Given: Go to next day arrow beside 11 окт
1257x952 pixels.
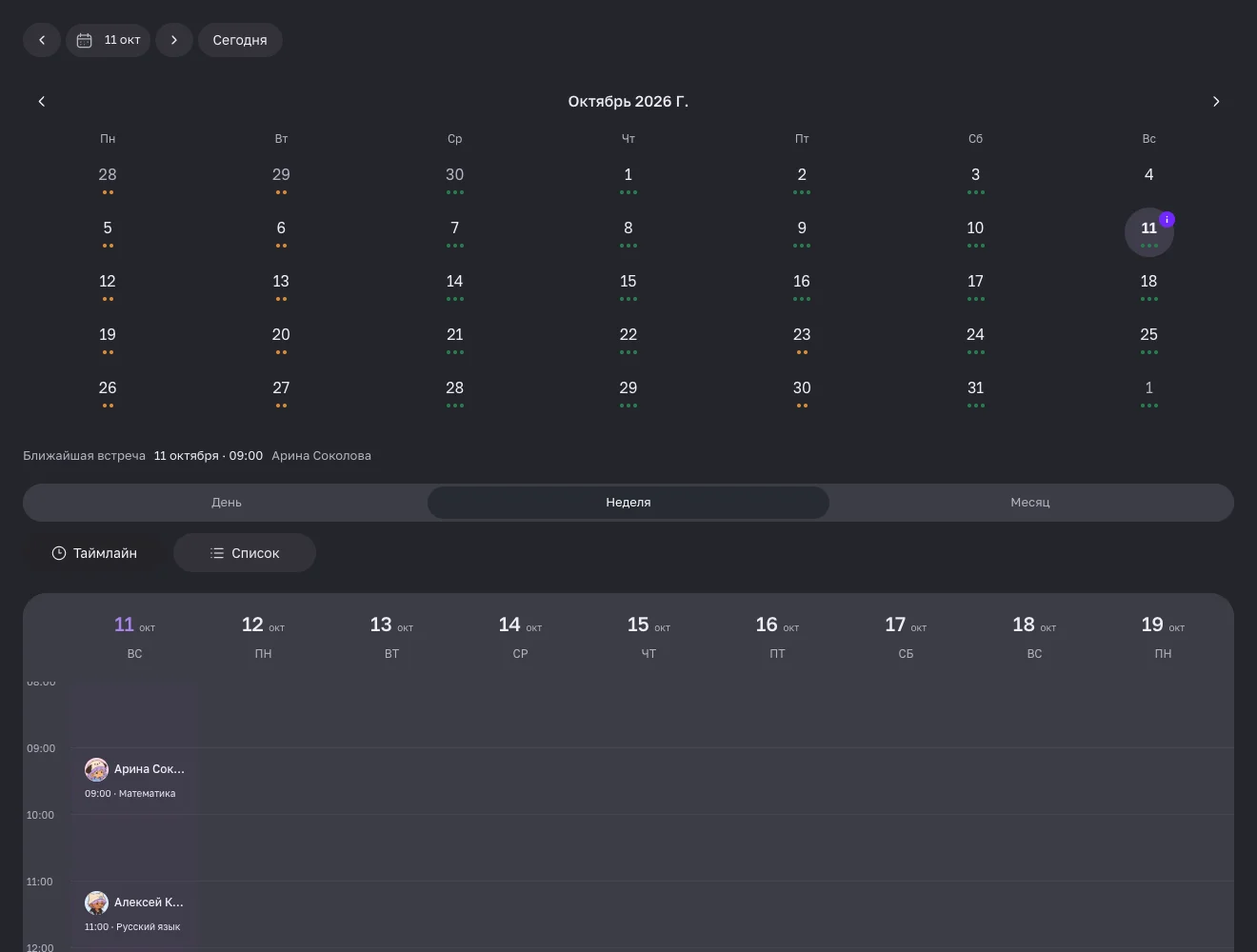Looking at the screenshot, I should tap(174, 40).
